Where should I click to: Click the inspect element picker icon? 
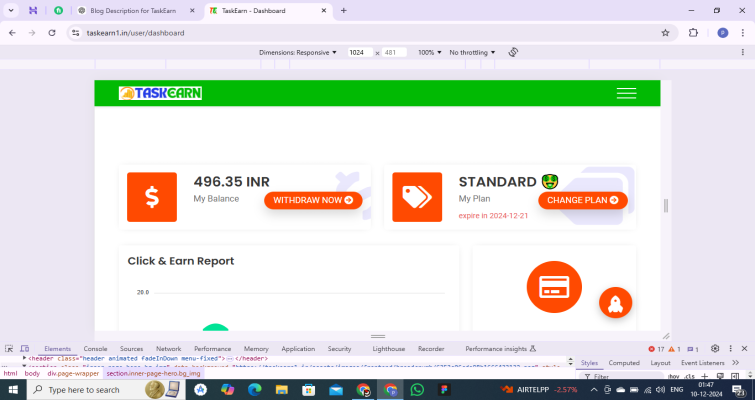[9, 349]
